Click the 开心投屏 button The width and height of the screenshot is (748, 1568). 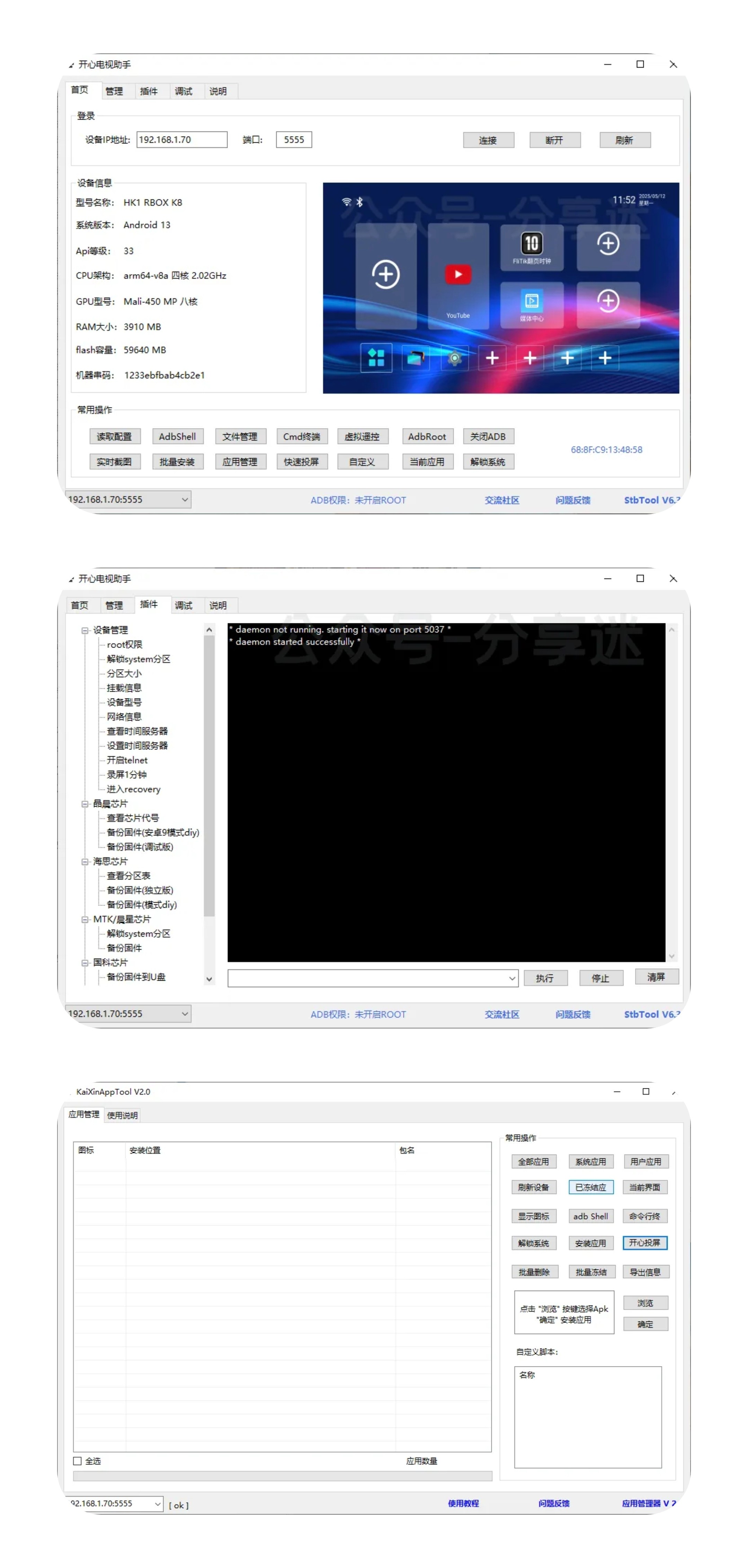[x=644, y=1242]
